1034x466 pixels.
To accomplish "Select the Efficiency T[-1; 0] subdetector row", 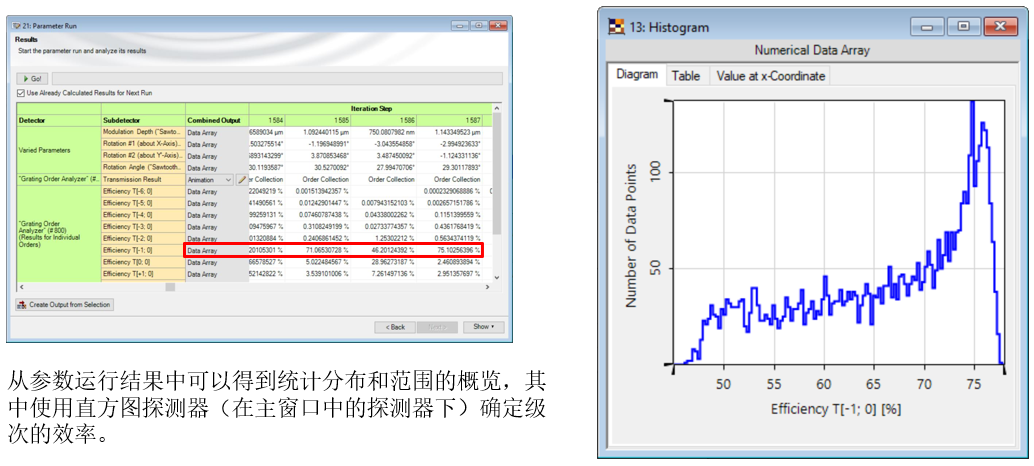I will click(x=143, y=250).
